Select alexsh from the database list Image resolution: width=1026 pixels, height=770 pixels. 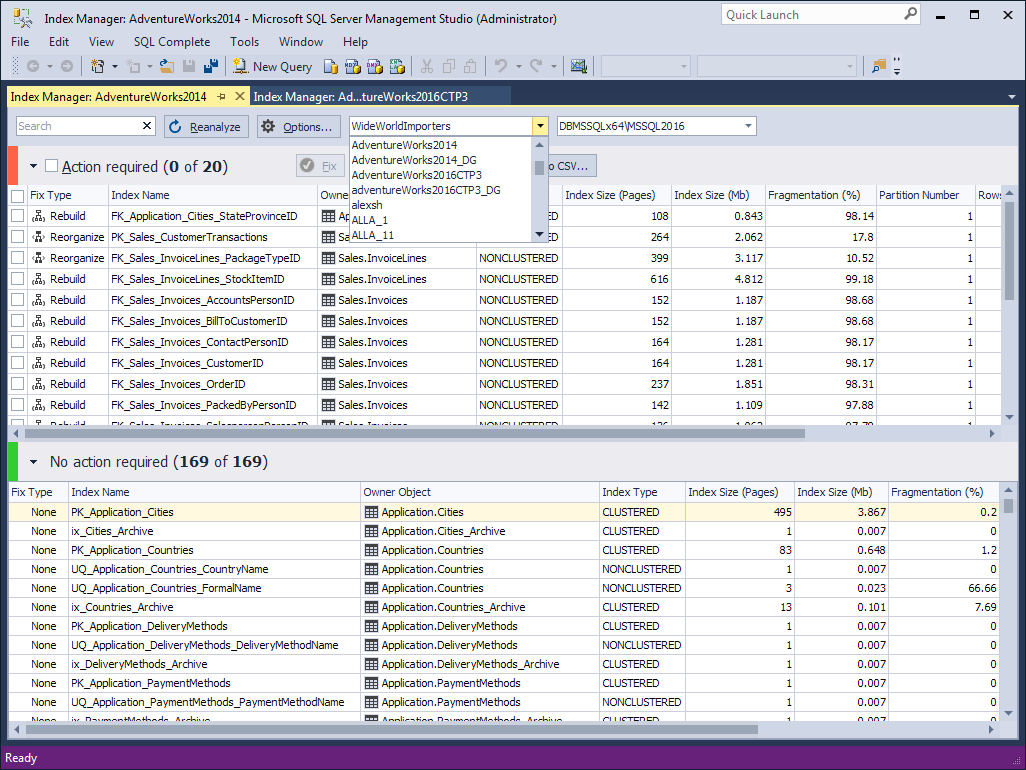(366, 205)
